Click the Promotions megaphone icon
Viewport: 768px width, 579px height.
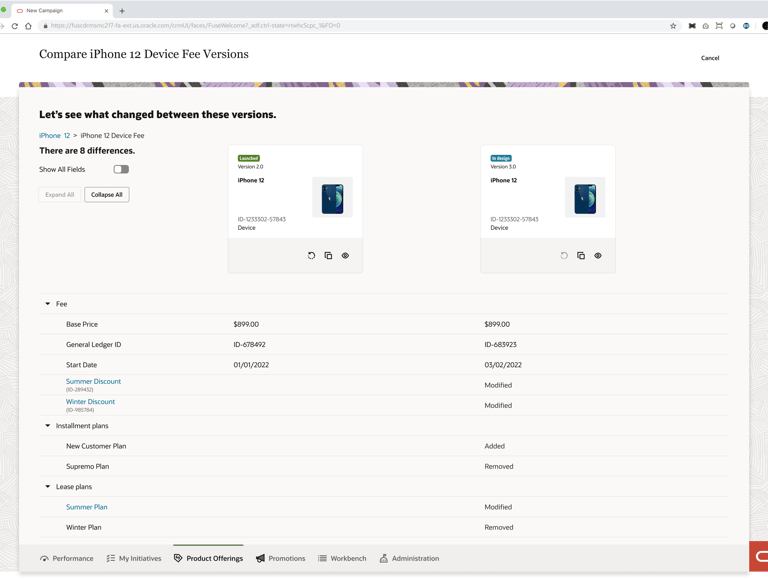click(x=260, y=558)
